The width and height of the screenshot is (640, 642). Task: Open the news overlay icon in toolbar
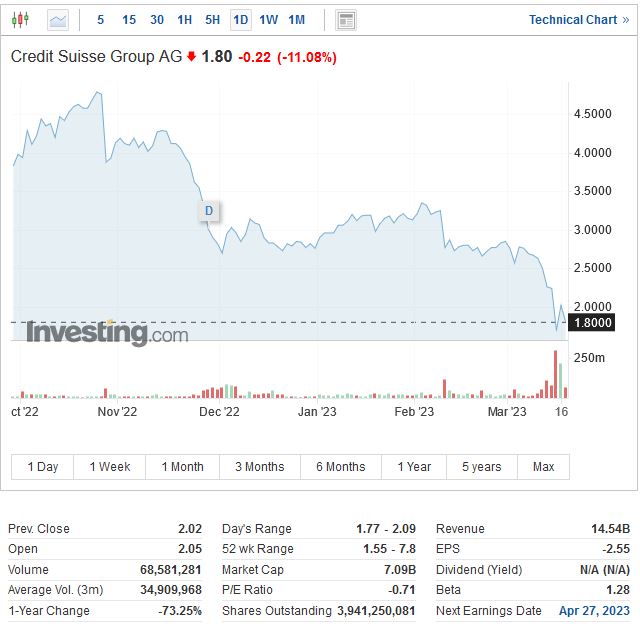click(346, 20)
